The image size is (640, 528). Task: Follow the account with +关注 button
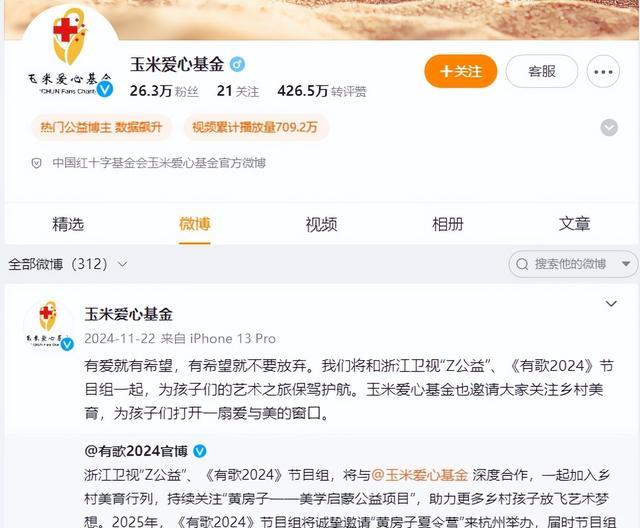pos(461,71)
